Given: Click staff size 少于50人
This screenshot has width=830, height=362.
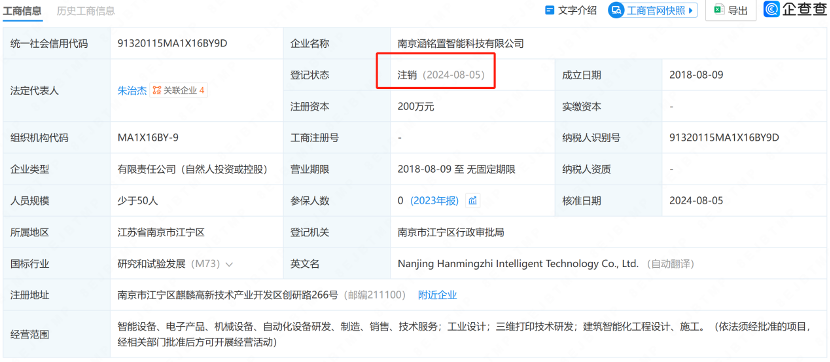Looking at the screenshot, I should pyautogui.click(x=138, y=201).
